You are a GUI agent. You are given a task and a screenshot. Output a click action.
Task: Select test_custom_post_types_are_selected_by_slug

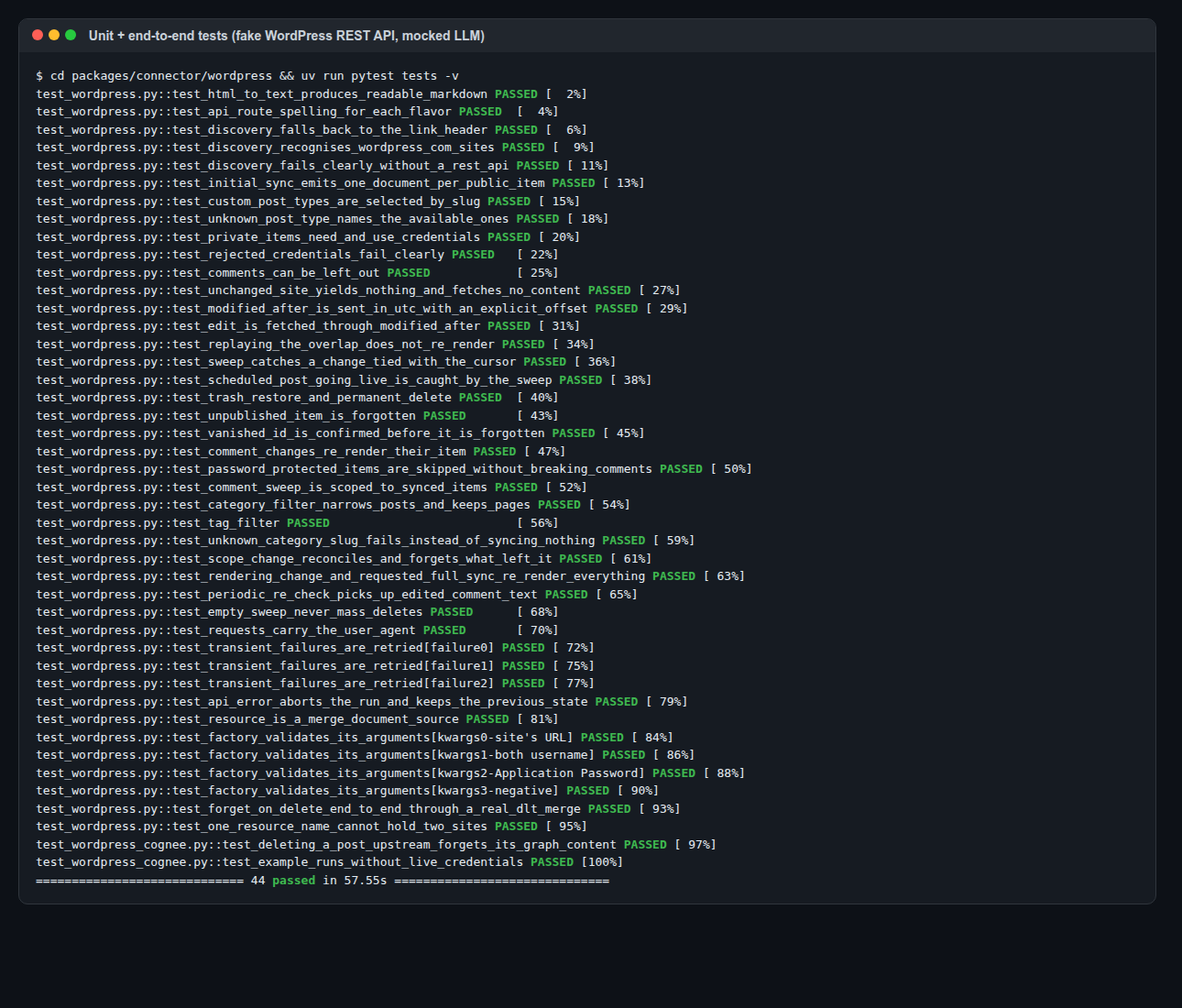(308, 201)
